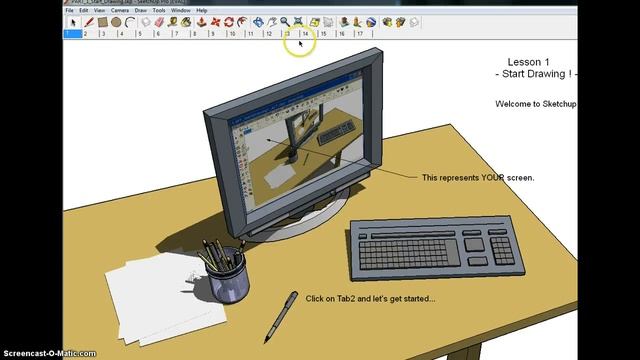The image size is (640, 360).
Task: Open the Draw menu
Action: pyautogui.click(x=140, y=10)
